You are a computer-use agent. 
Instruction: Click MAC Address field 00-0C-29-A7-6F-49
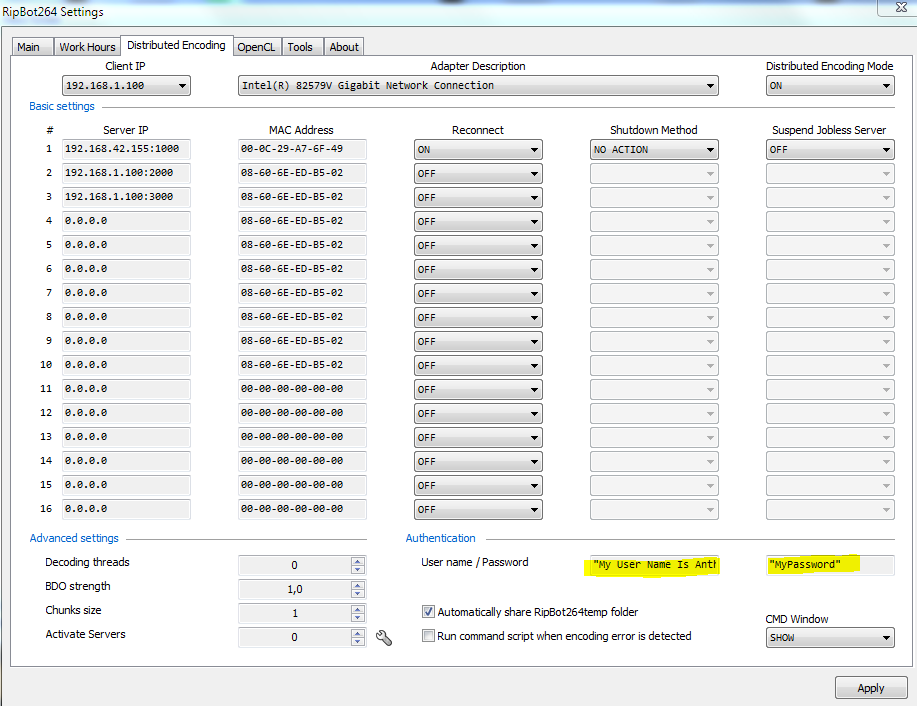pyautogui.click(x=302, y=149)
